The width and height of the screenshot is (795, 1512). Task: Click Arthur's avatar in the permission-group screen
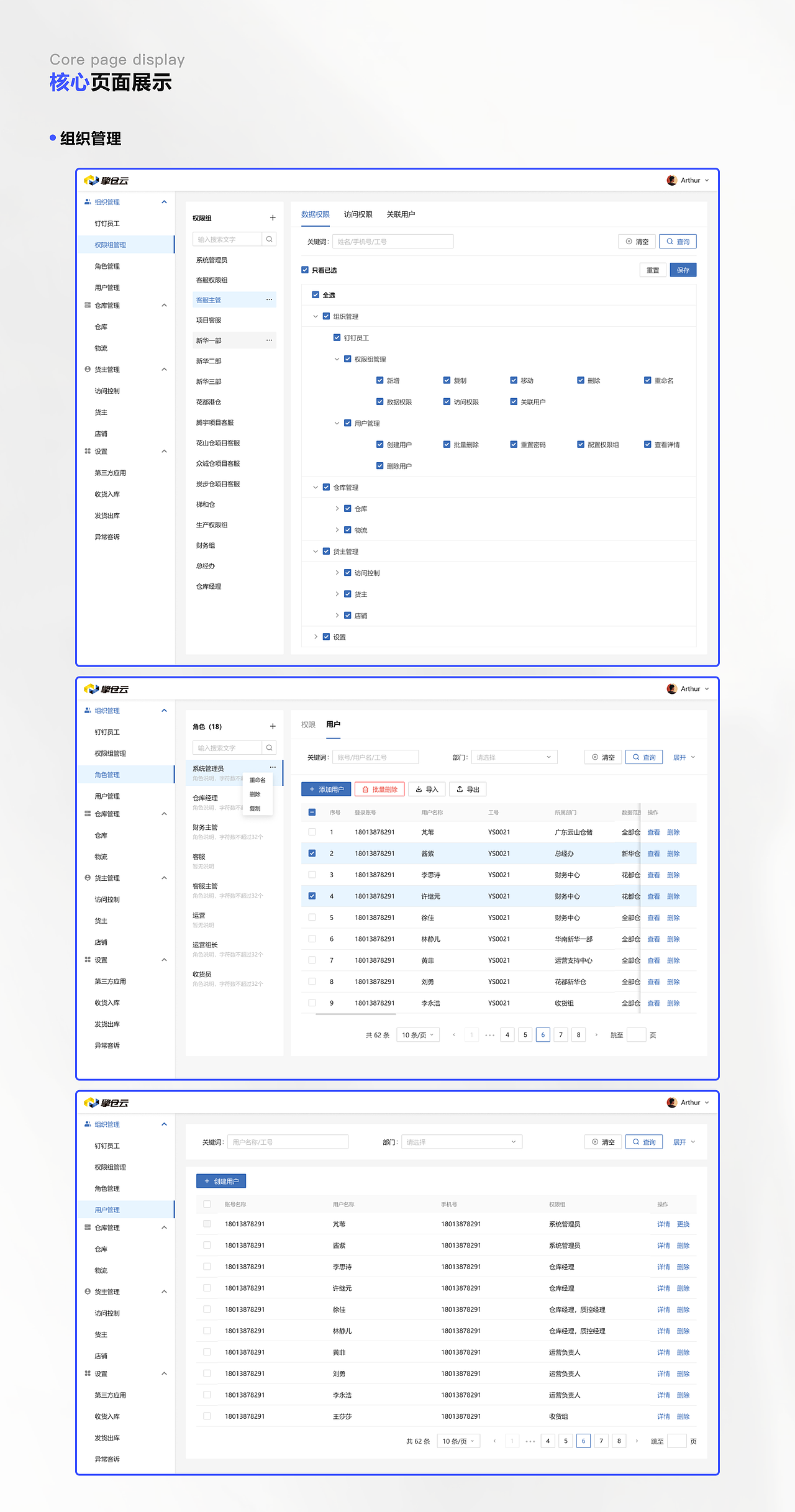[x=671, y=180]
